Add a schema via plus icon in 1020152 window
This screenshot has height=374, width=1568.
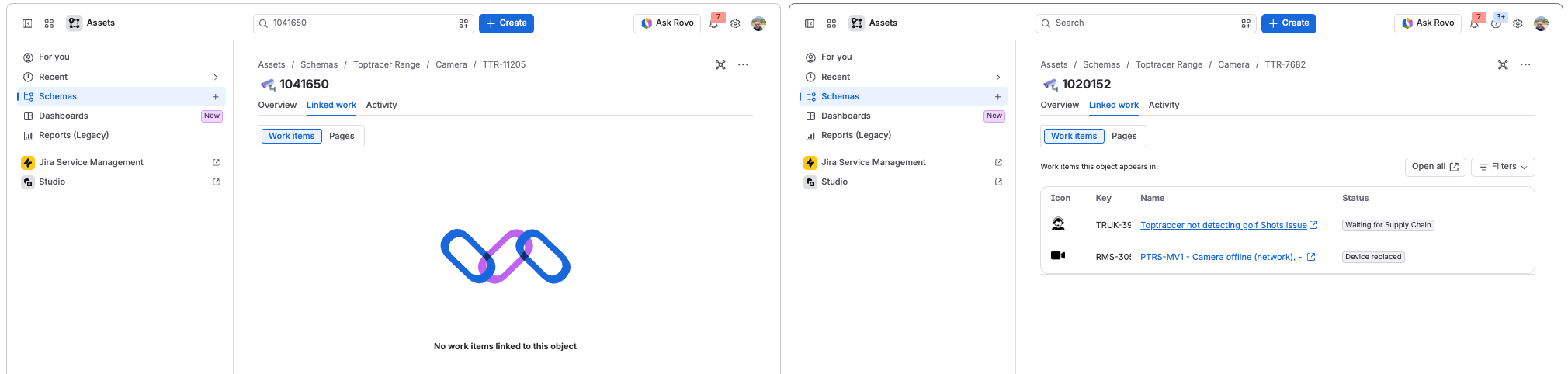(997, 96)
